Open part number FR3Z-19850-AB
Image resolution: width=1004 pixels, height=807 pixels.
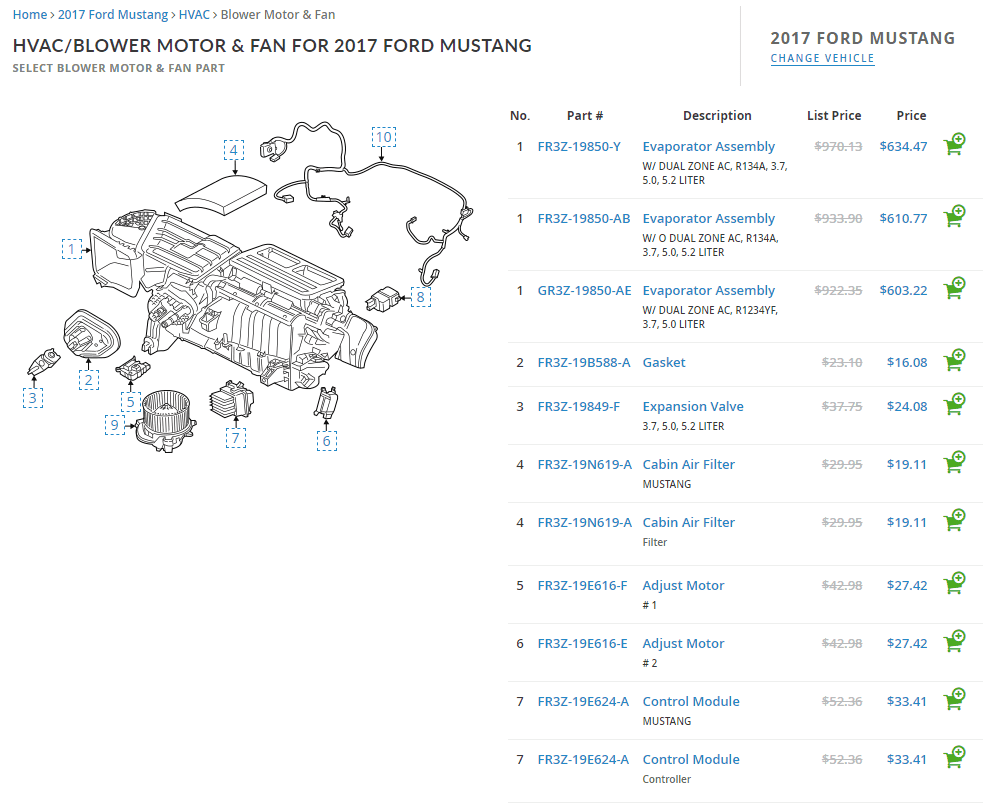[x=584, y=218]
